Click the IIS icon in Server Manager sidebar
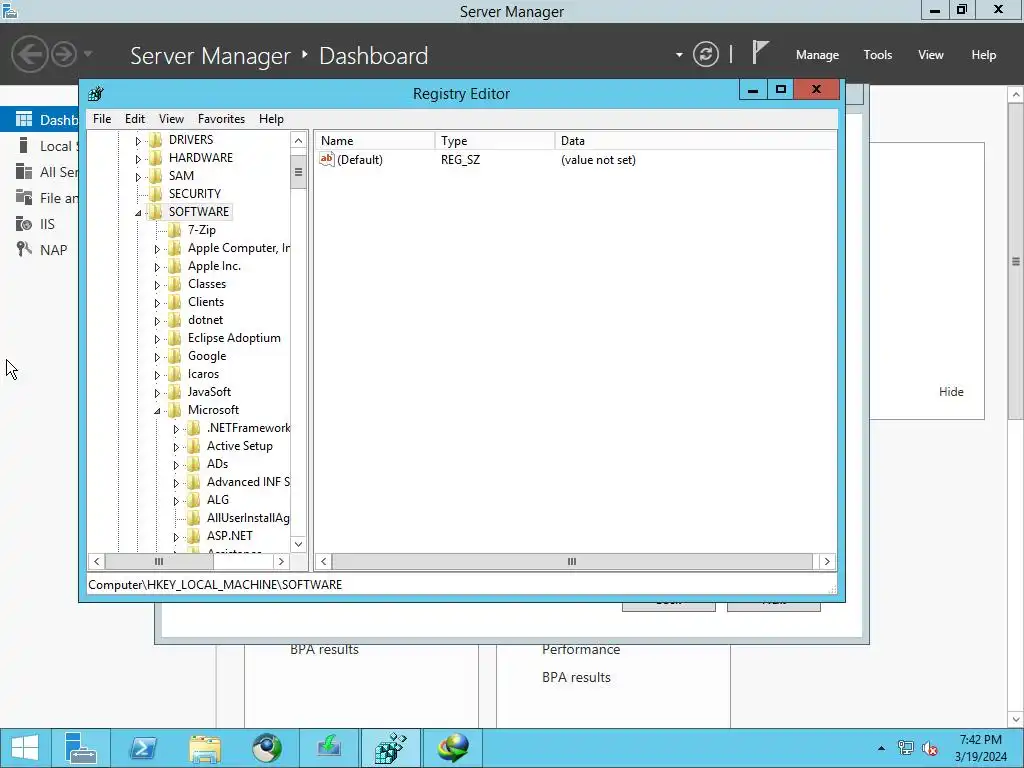The width and height of the screenshot is (1024, 768). (x=24, y=224)
